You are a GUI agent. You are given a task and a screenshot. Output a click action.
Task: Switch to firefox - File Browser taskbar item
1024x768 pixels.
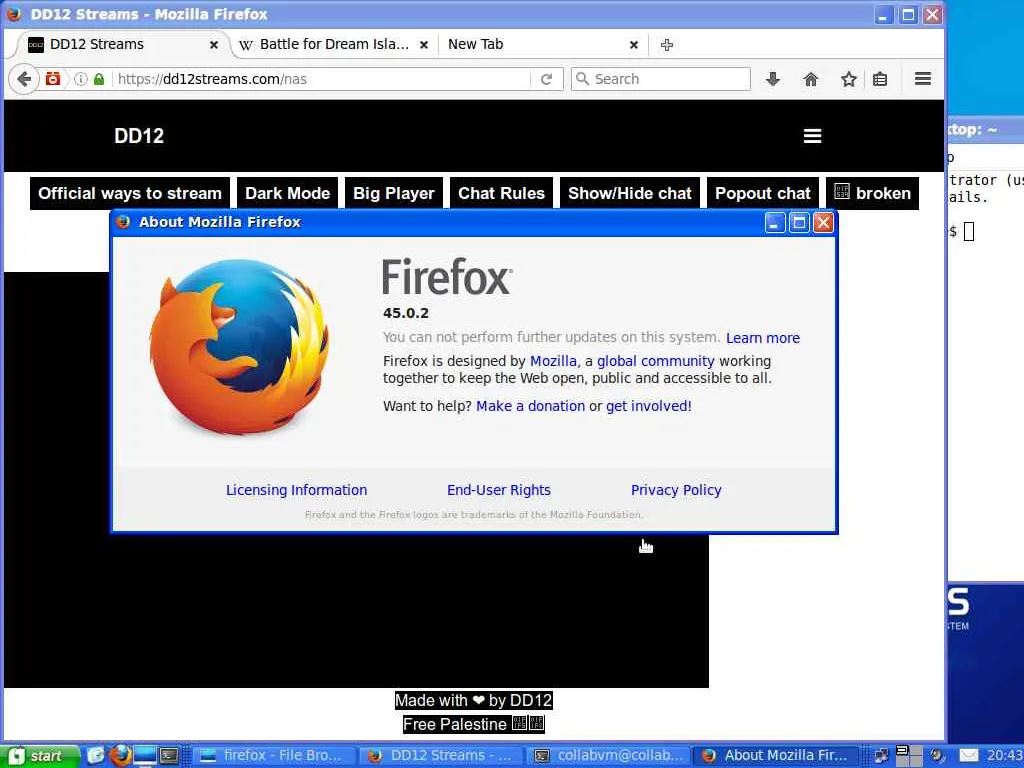click(275, 756)
